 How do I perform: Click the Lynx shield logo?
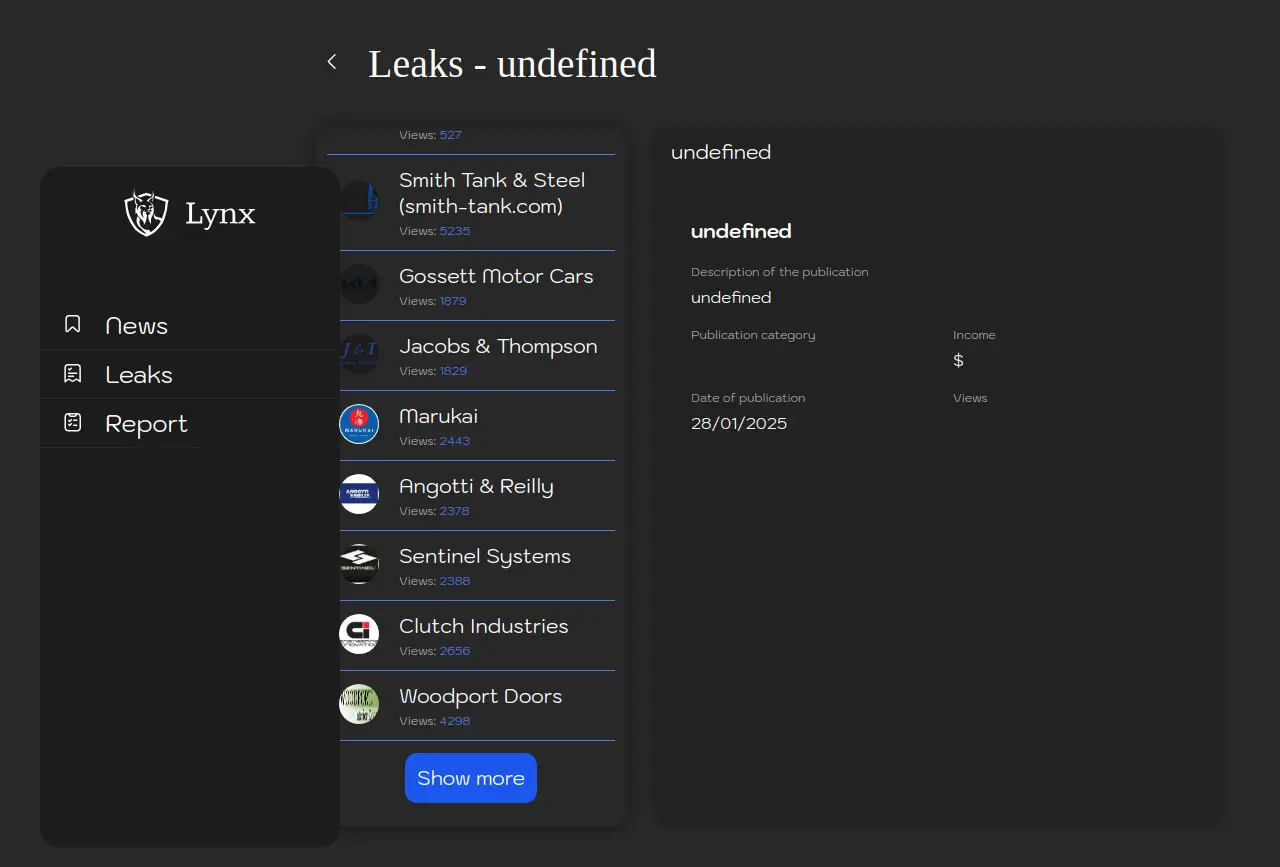146,213
